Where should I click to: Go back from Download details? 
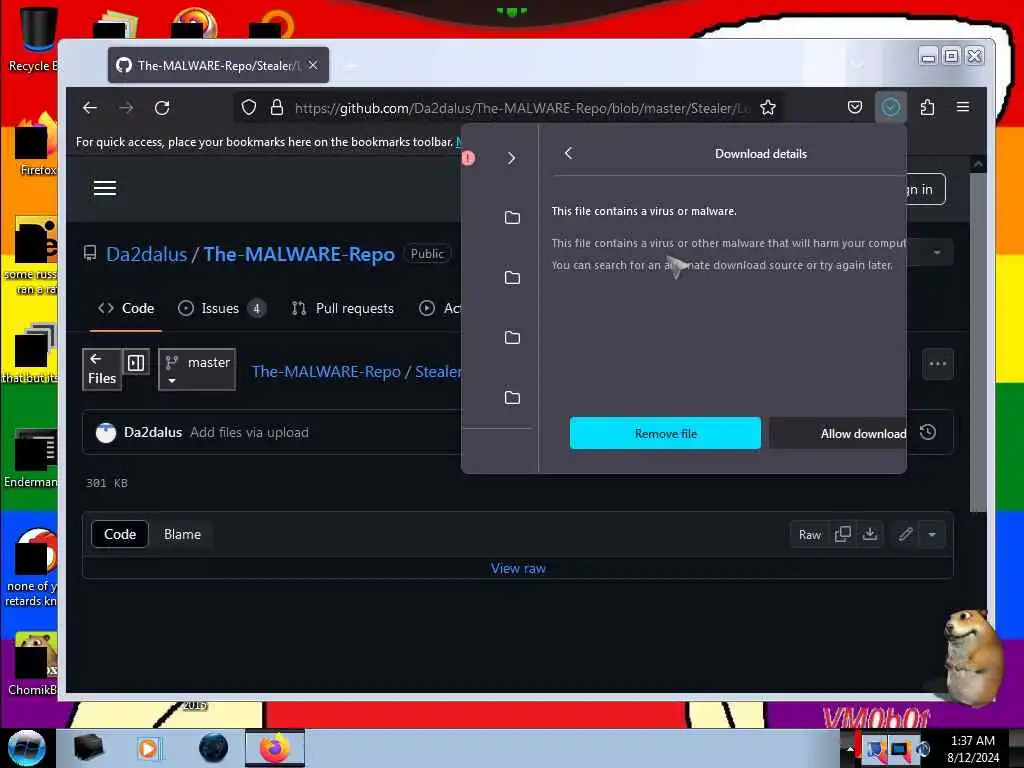[x=568, y=153]
